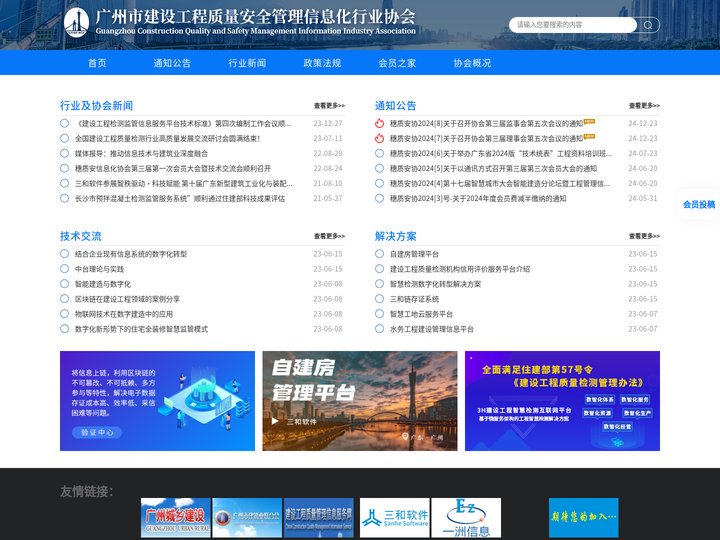Open the 三和链存证系统 solution link
Viewport: 720px width, 540px height.
[x=414, y=299]
